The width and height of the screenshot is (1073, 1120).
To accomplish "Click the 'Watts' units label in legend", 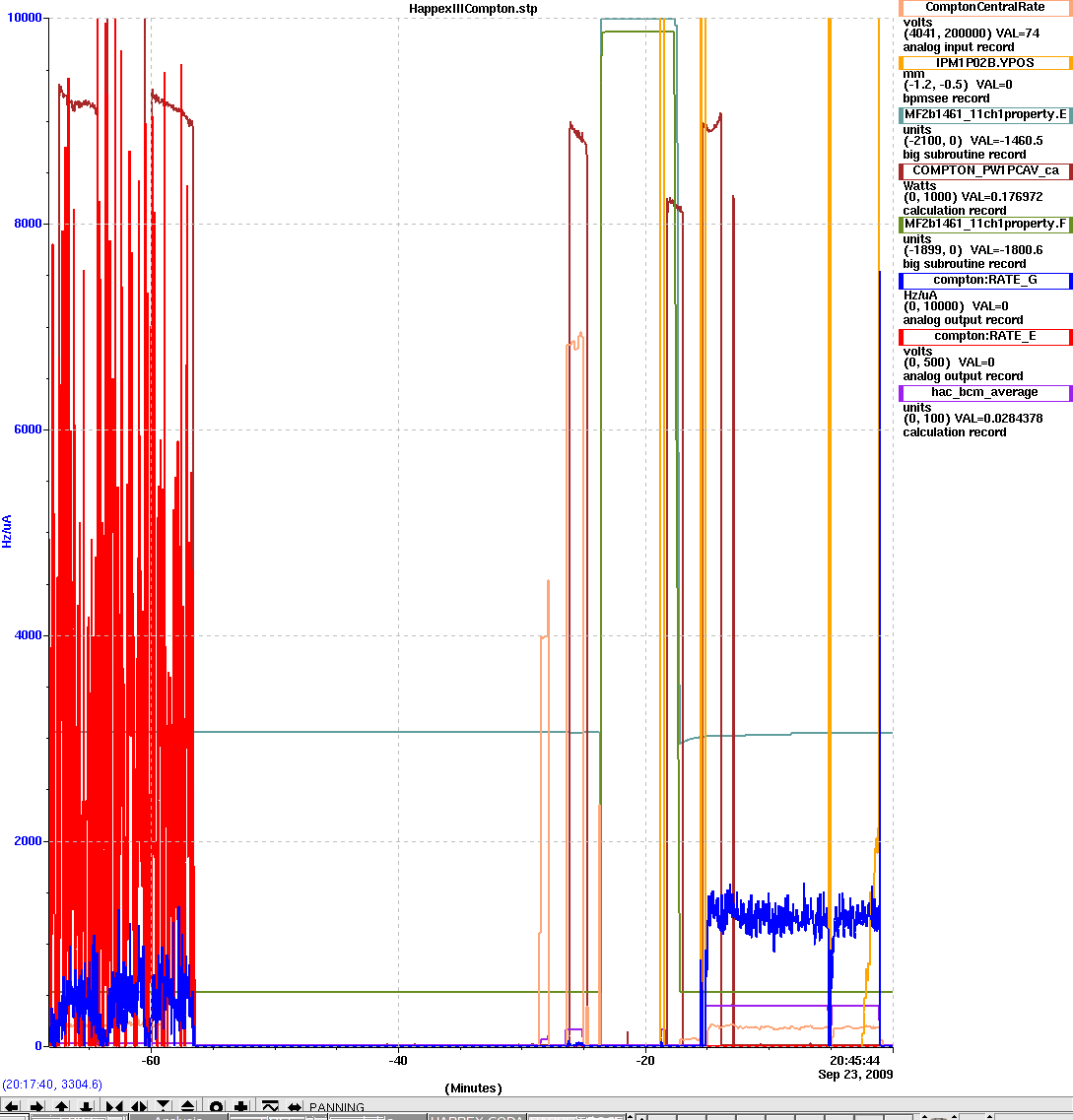I will coord(919,186).
